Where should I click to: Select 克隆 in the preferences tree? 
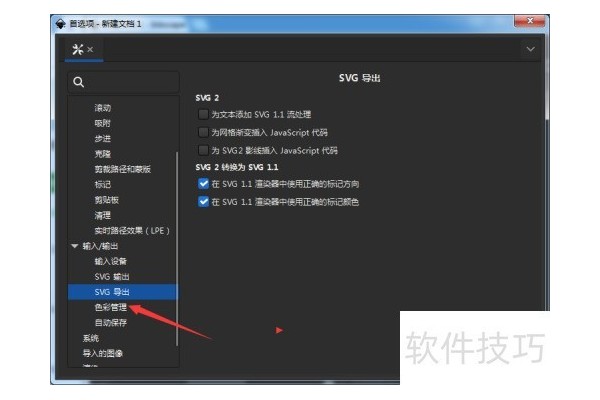click(103, 154)
